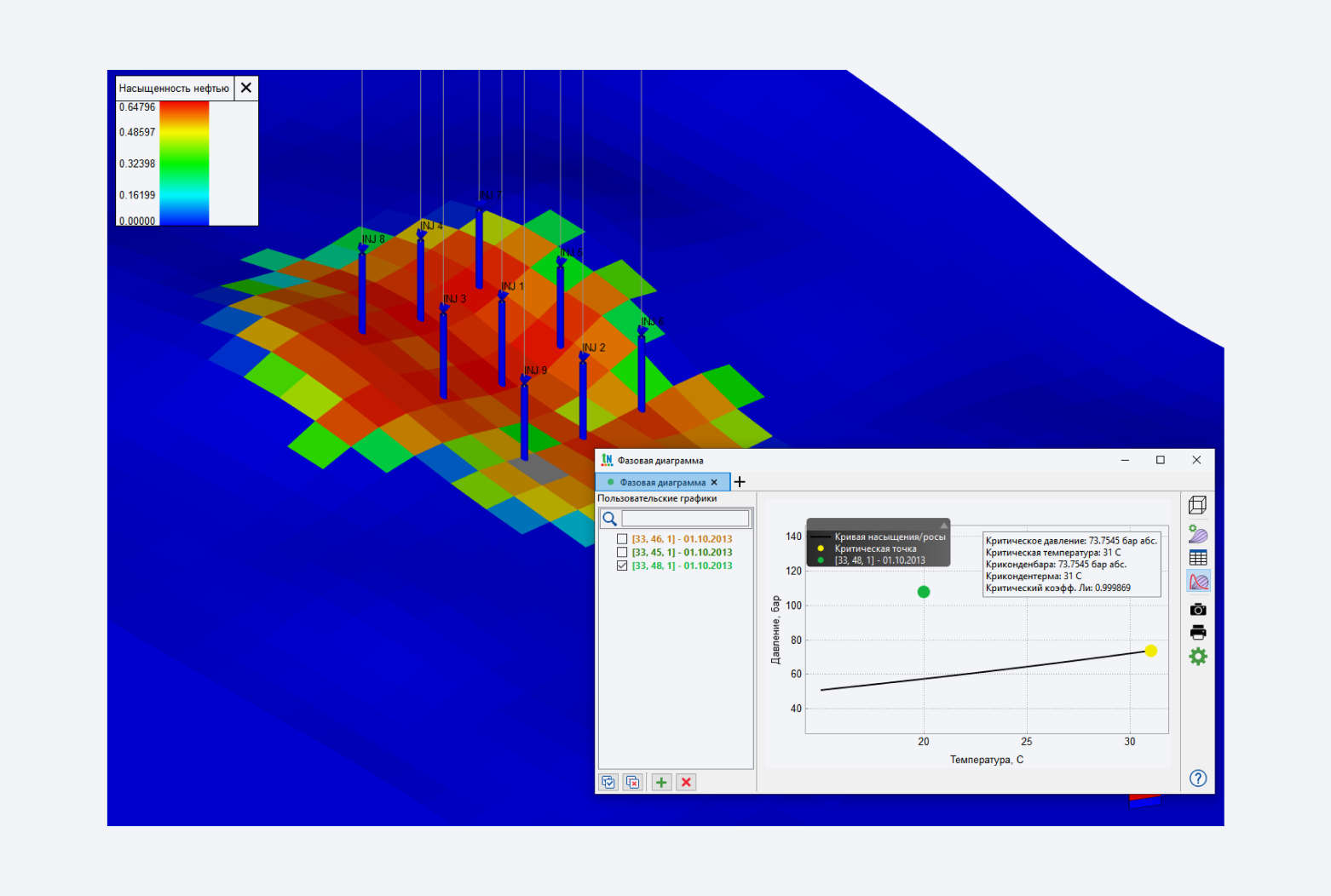Print the phase diagram
The image size is (1331, 896).
[1198, 632]
